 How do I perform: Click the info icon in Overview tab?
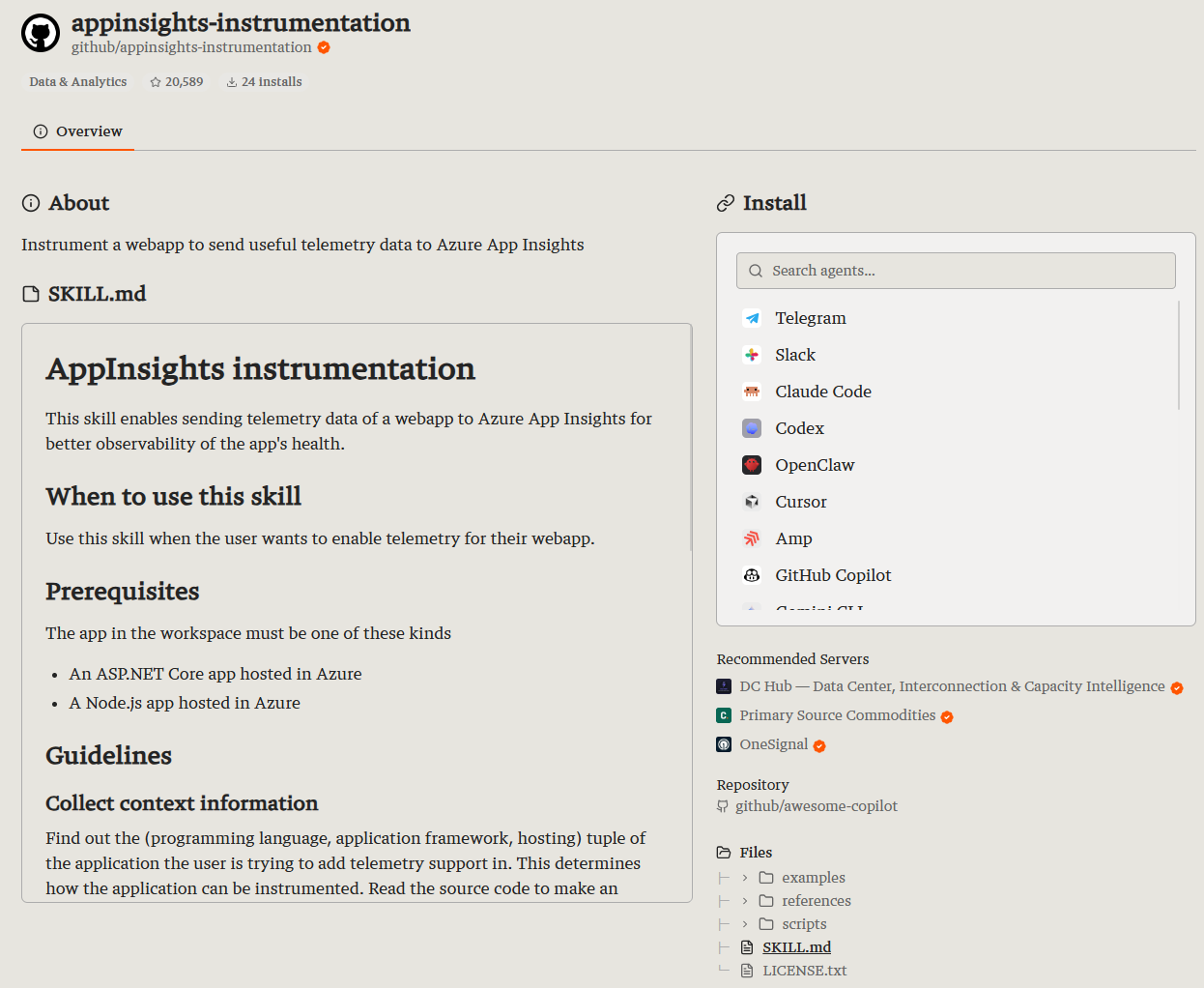[41, 131]
